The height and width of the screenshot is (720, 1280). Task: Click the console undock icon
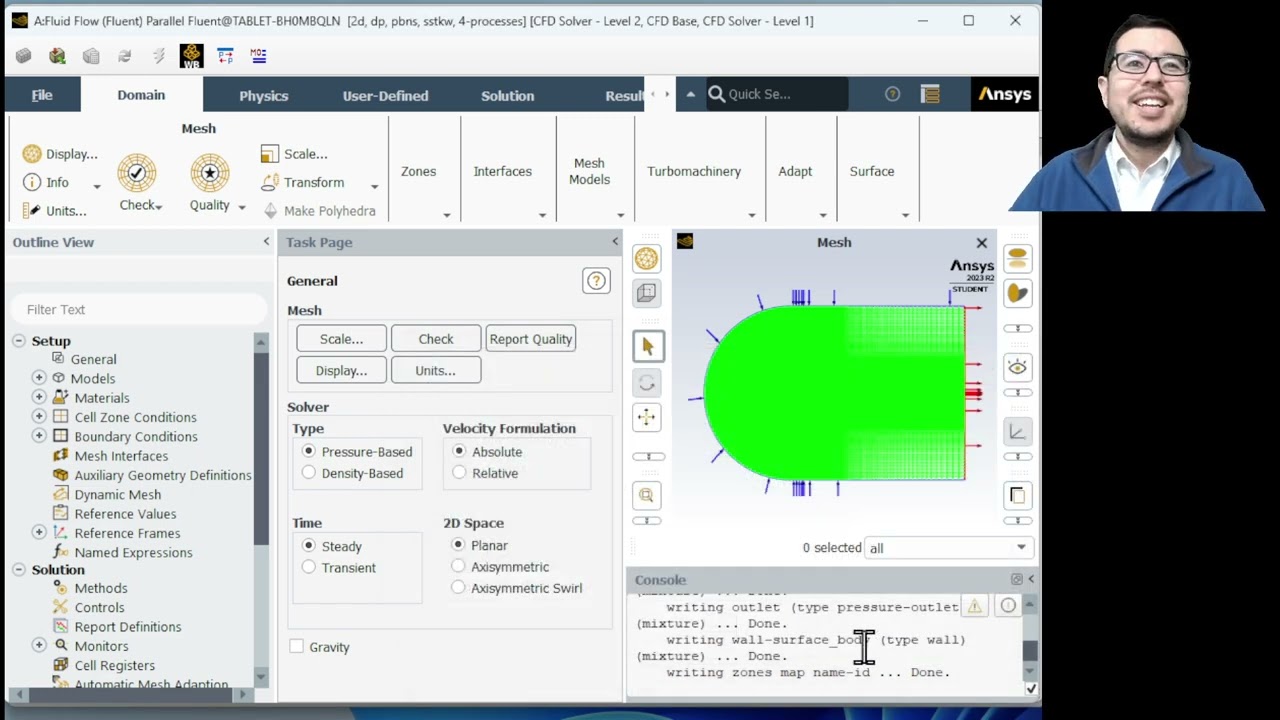pos(1017,579)
